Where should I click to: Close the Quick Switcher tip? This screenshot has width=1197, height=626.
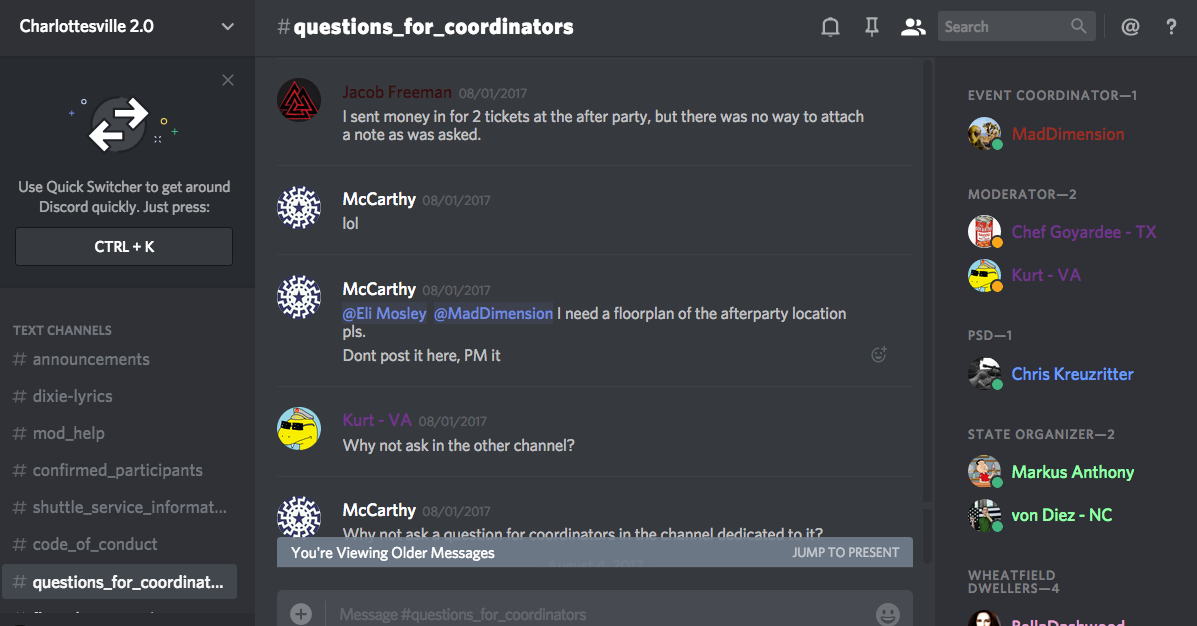(x=228, y=80)
